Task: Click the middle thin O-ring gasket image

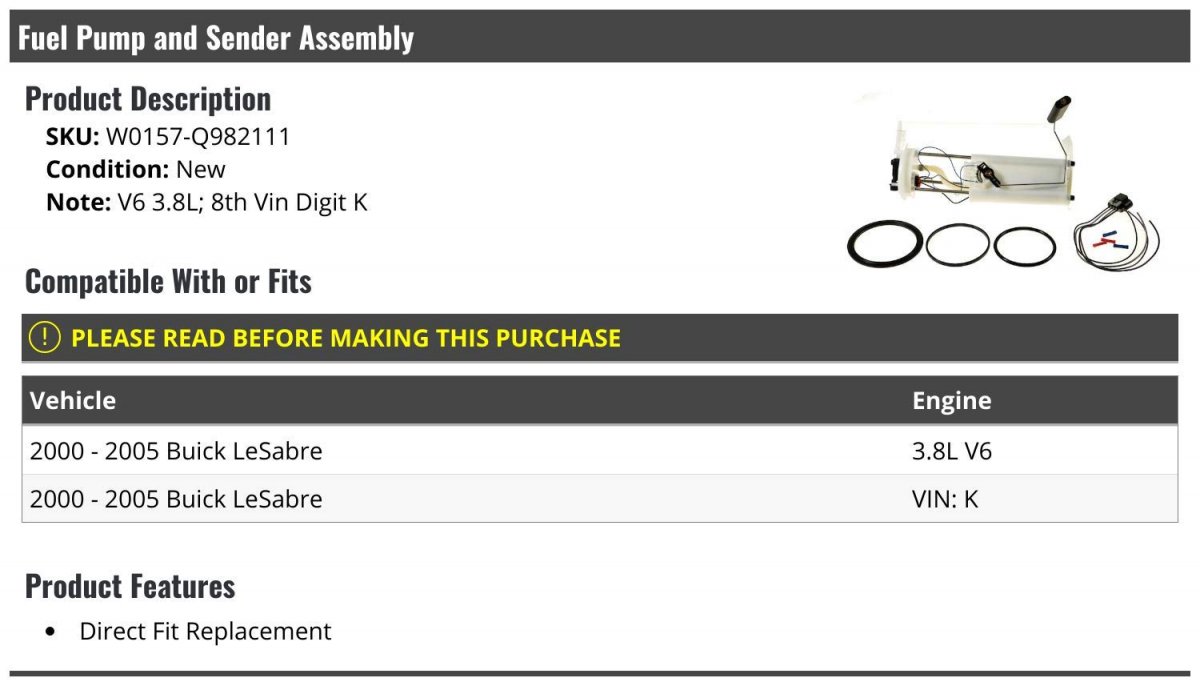Action: pyautogui.click(x=957, y=244)
